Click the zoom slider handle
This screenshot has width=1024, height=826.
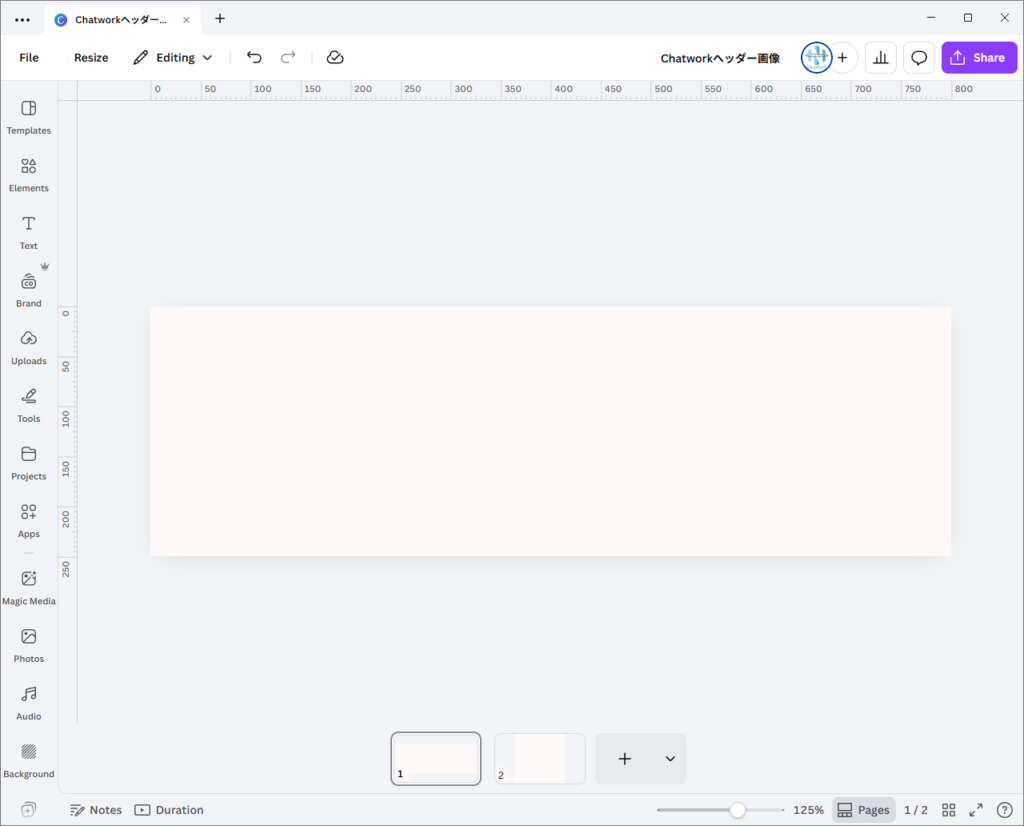tap(737, 810)
